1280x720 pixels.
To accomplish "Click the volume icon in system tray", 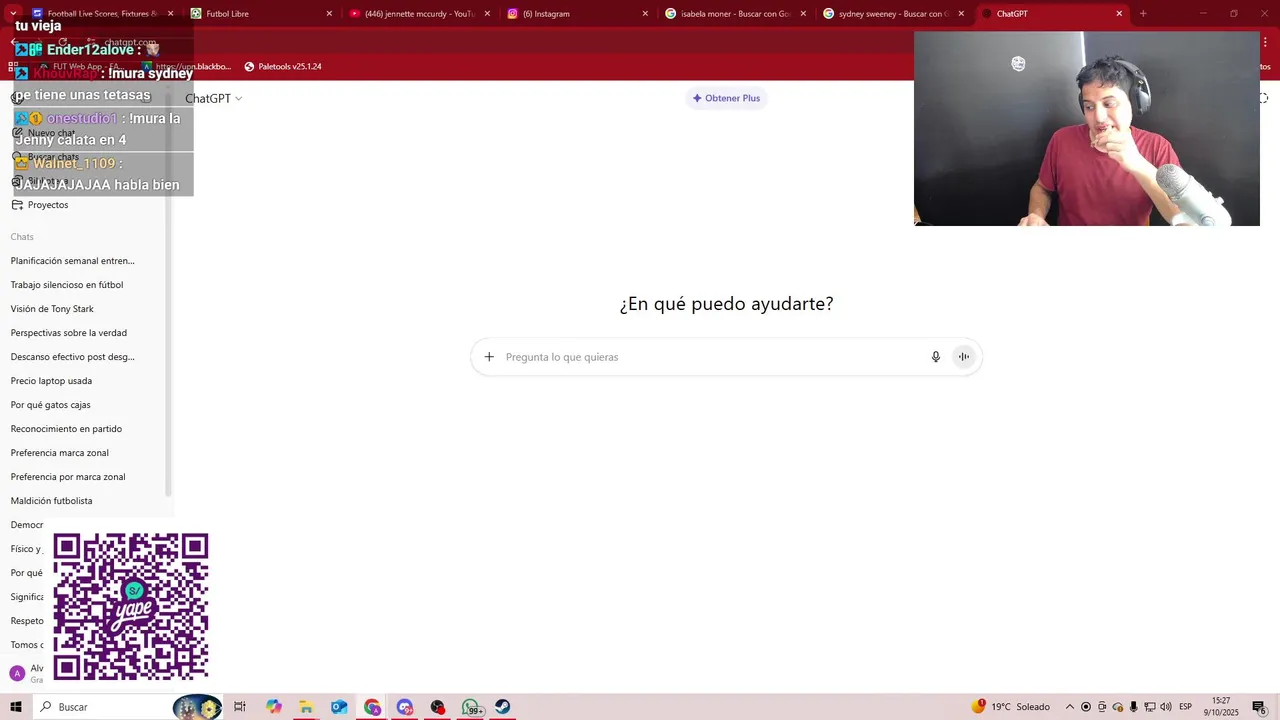I will 1166,707.
